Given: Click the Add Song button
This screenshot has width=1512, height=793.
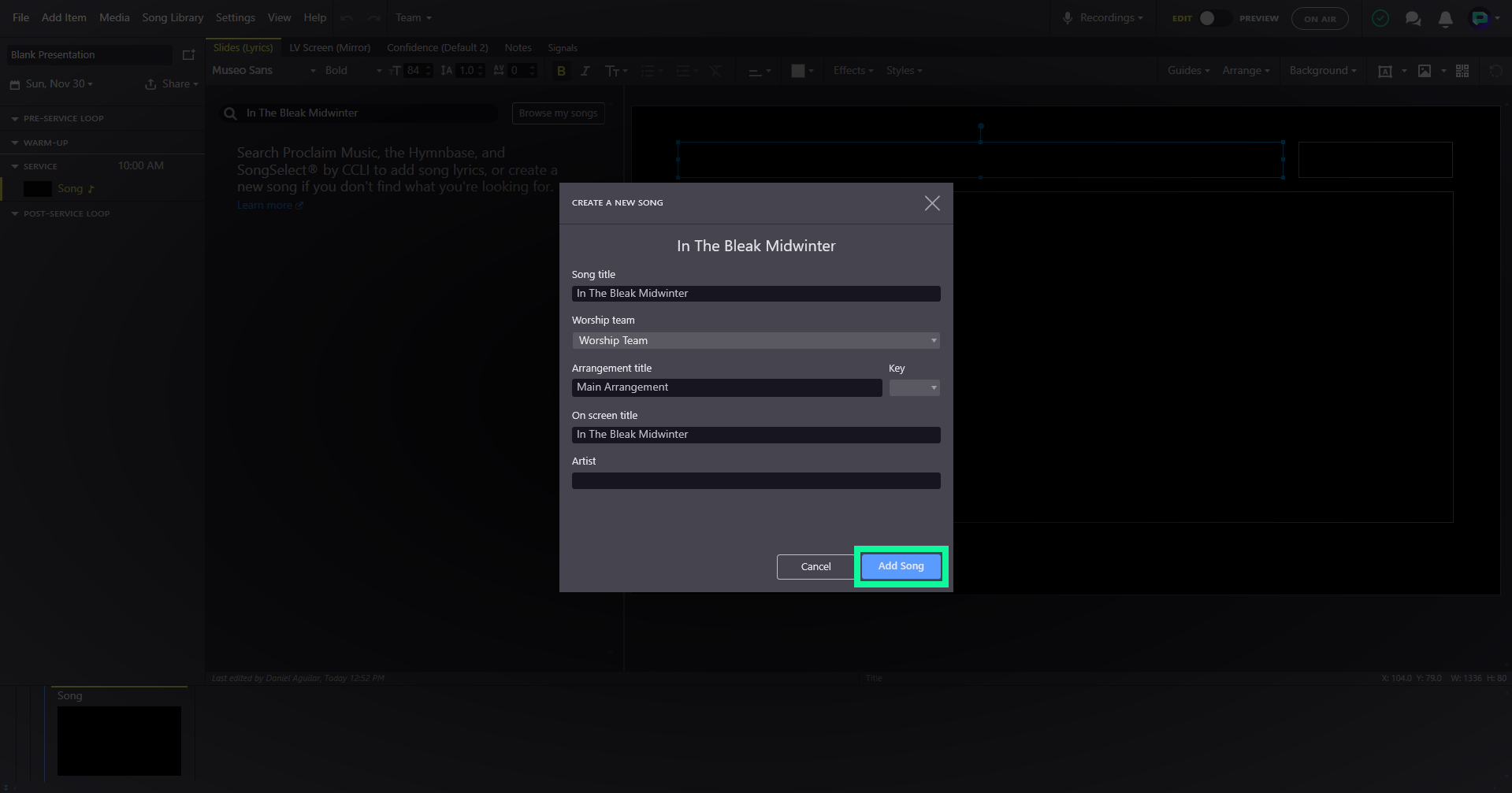Looking at the screenshot, I should point(901,566).
